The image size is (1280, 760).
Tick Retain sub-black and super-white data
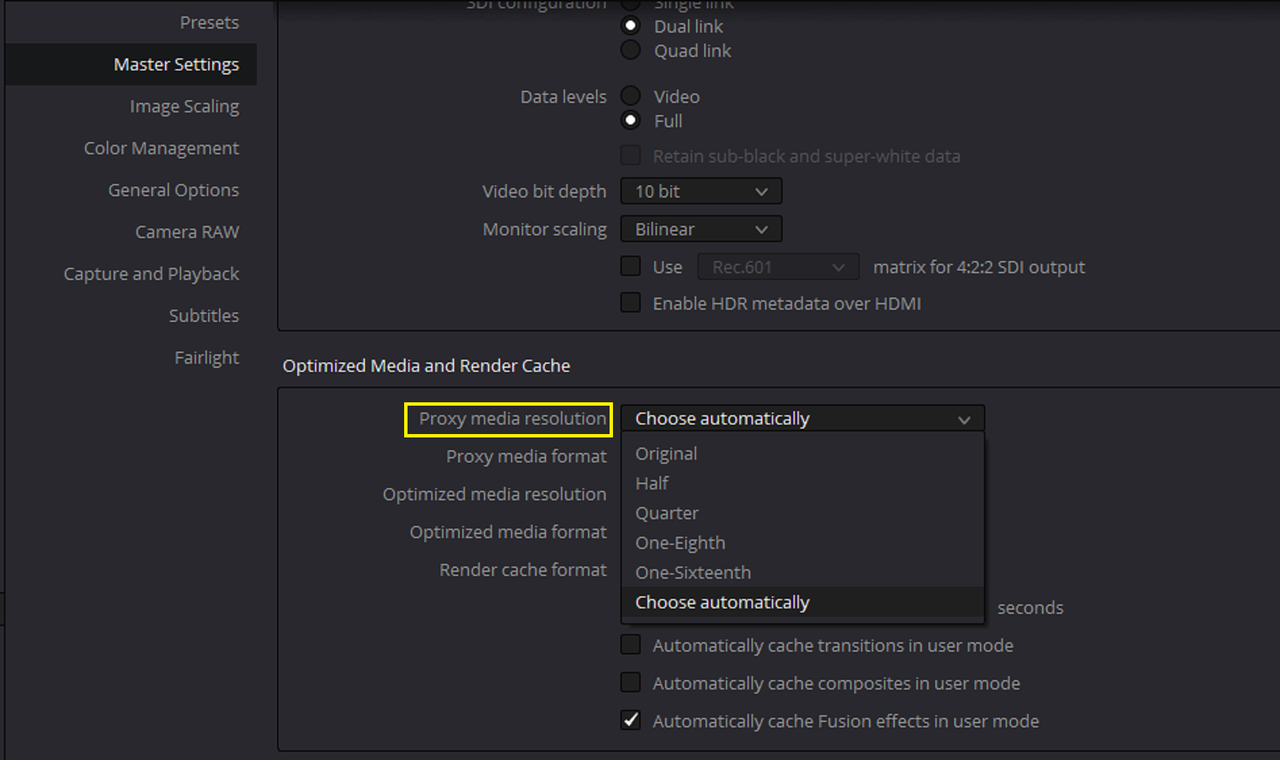coord(631,156)
